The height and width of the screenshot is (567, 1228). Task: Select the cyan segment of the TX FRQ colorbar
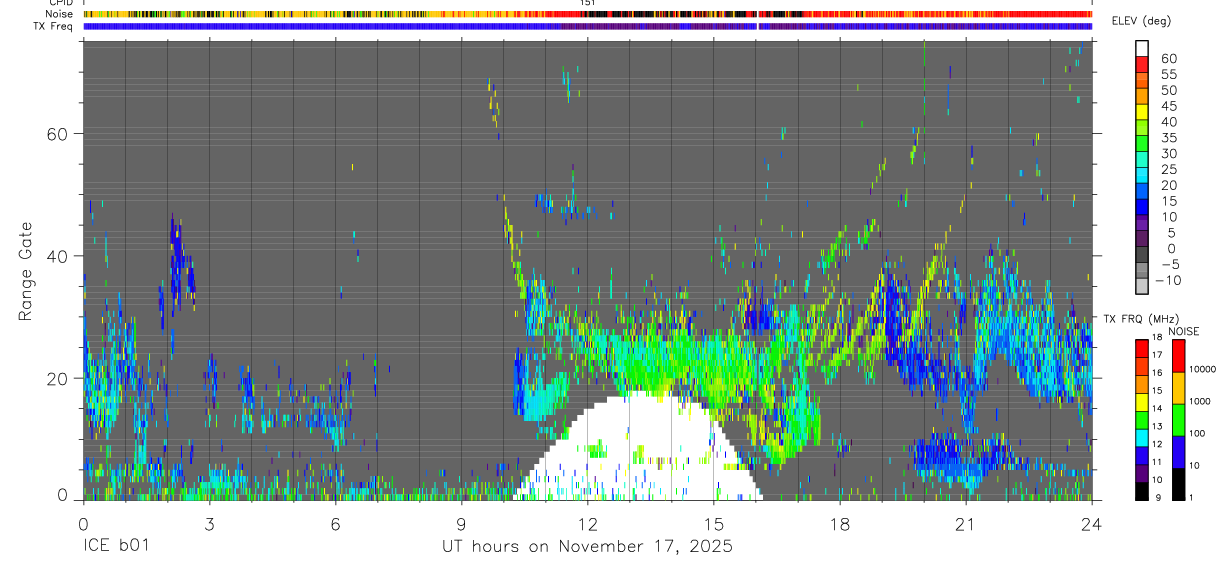coord(1141,438)
